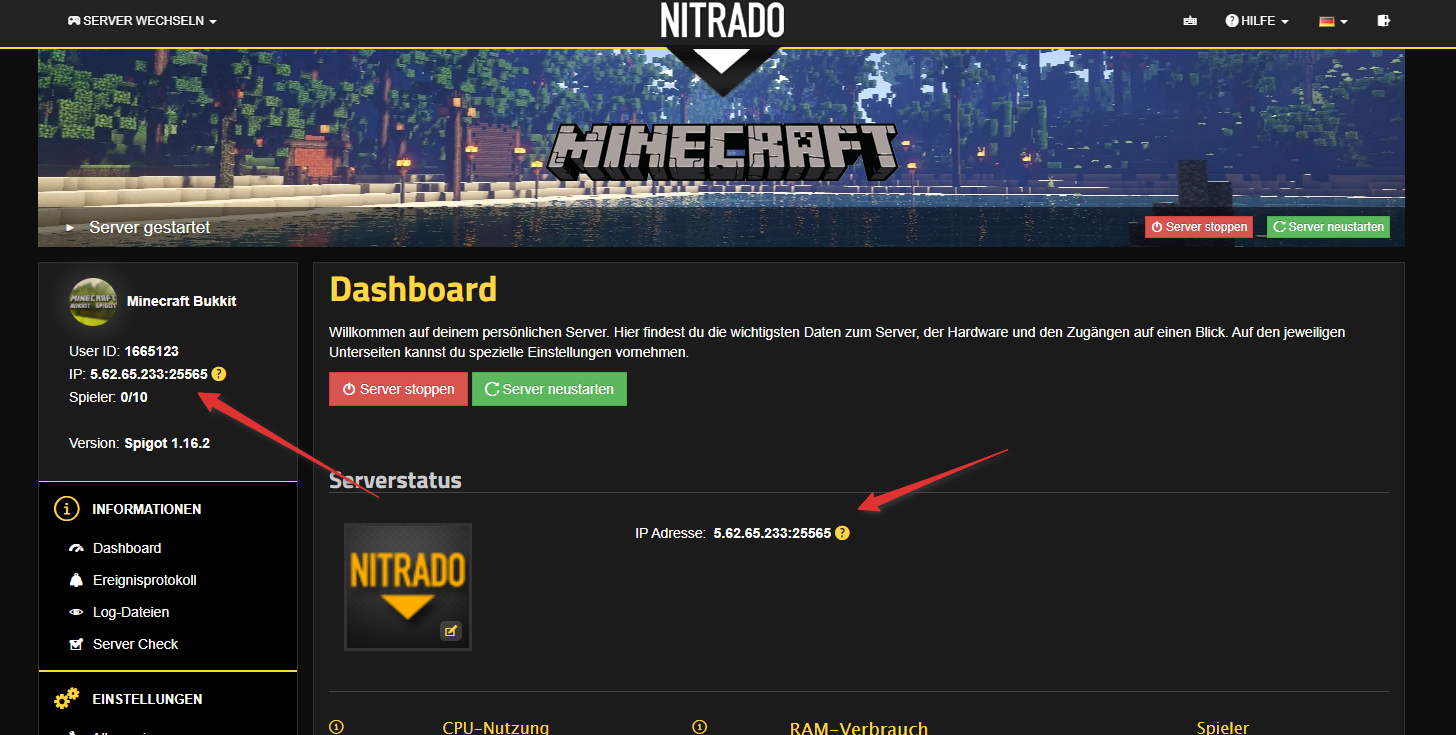Click the User ID value 1665123

(152, 351)
